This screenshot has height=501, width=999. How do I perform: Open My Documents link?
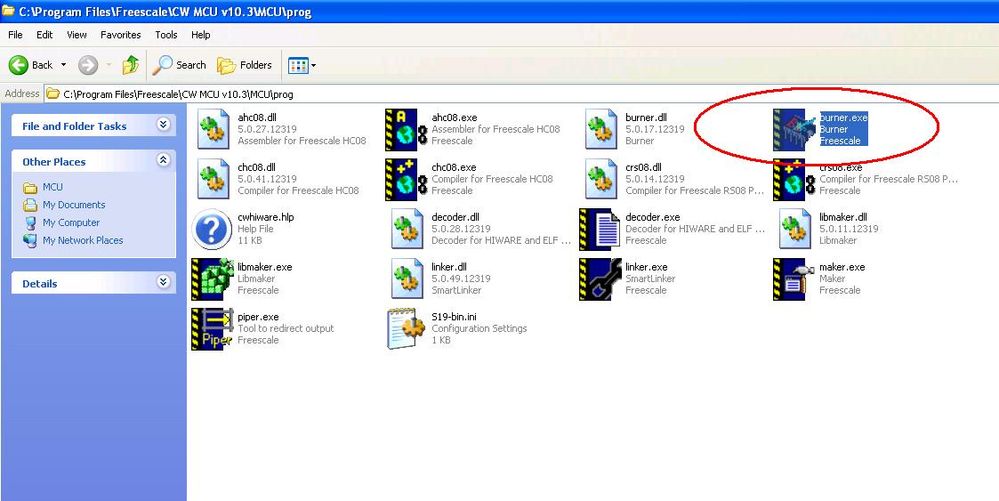pyautogui.click(x=74, y=205)
